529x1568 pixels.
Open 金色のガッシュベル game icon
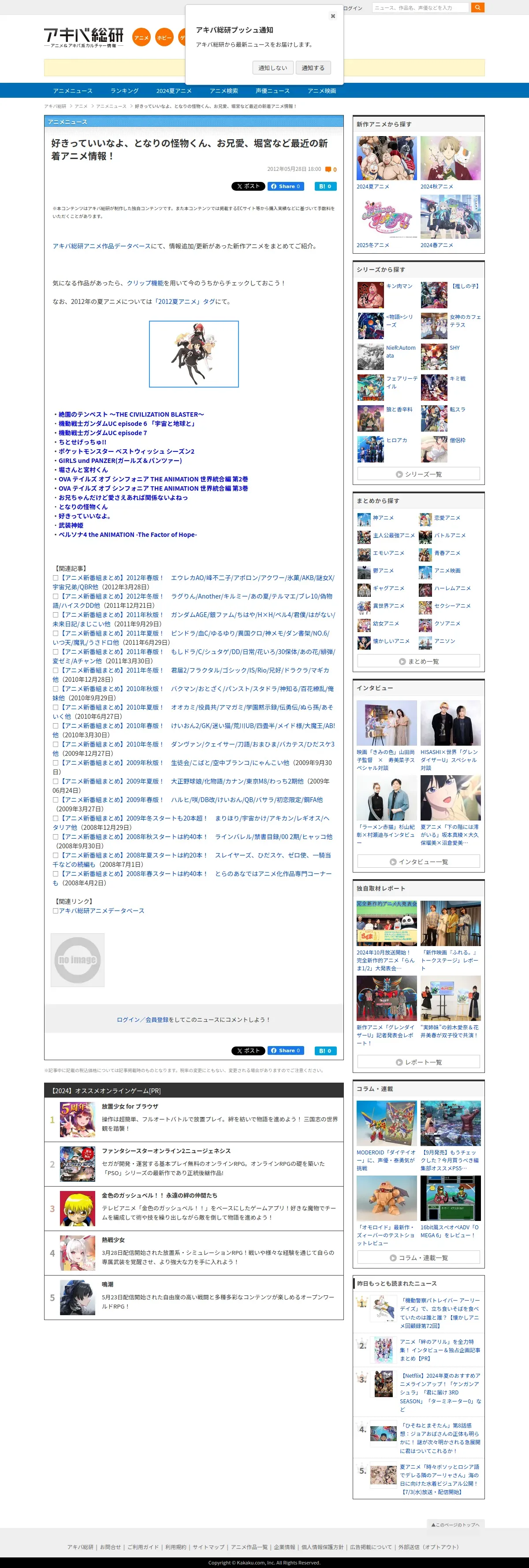pos(78,1208)
